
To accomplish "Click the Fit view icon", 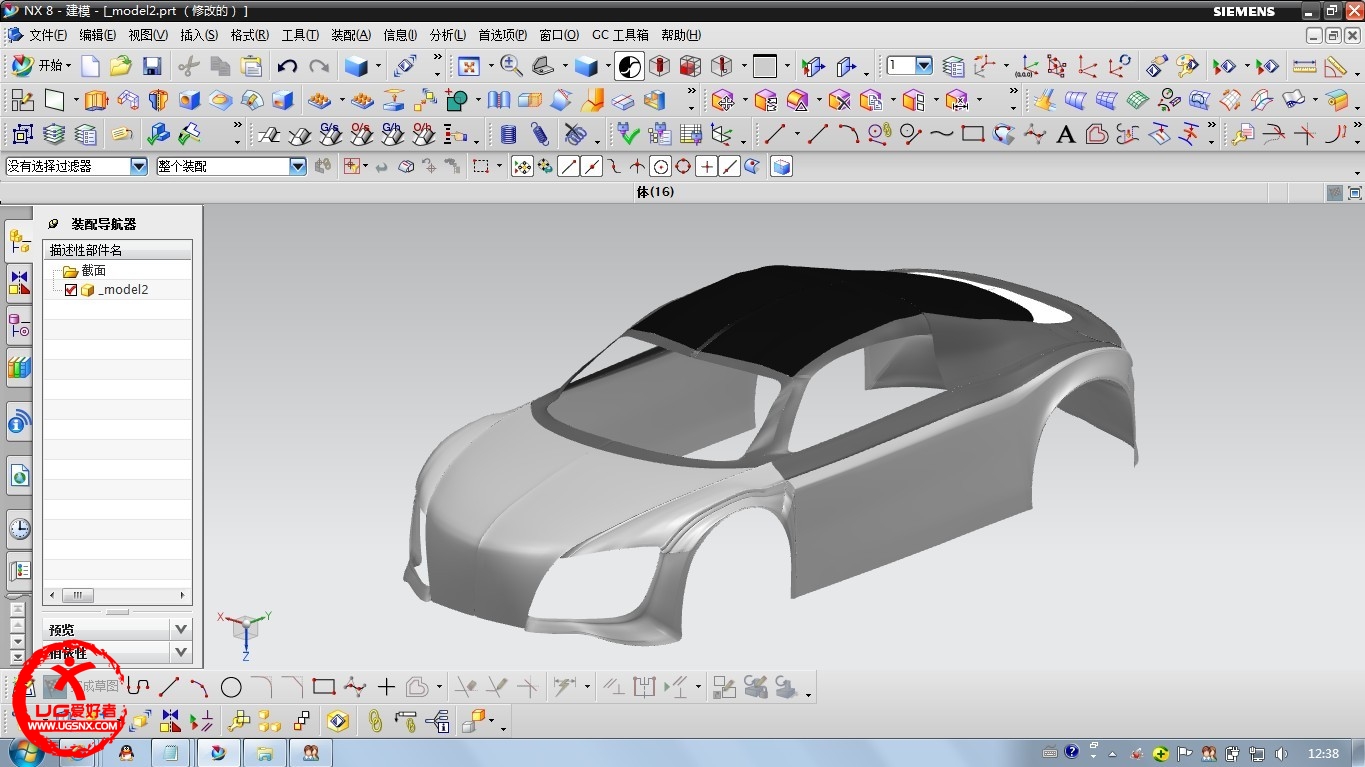I will (468, 67).
